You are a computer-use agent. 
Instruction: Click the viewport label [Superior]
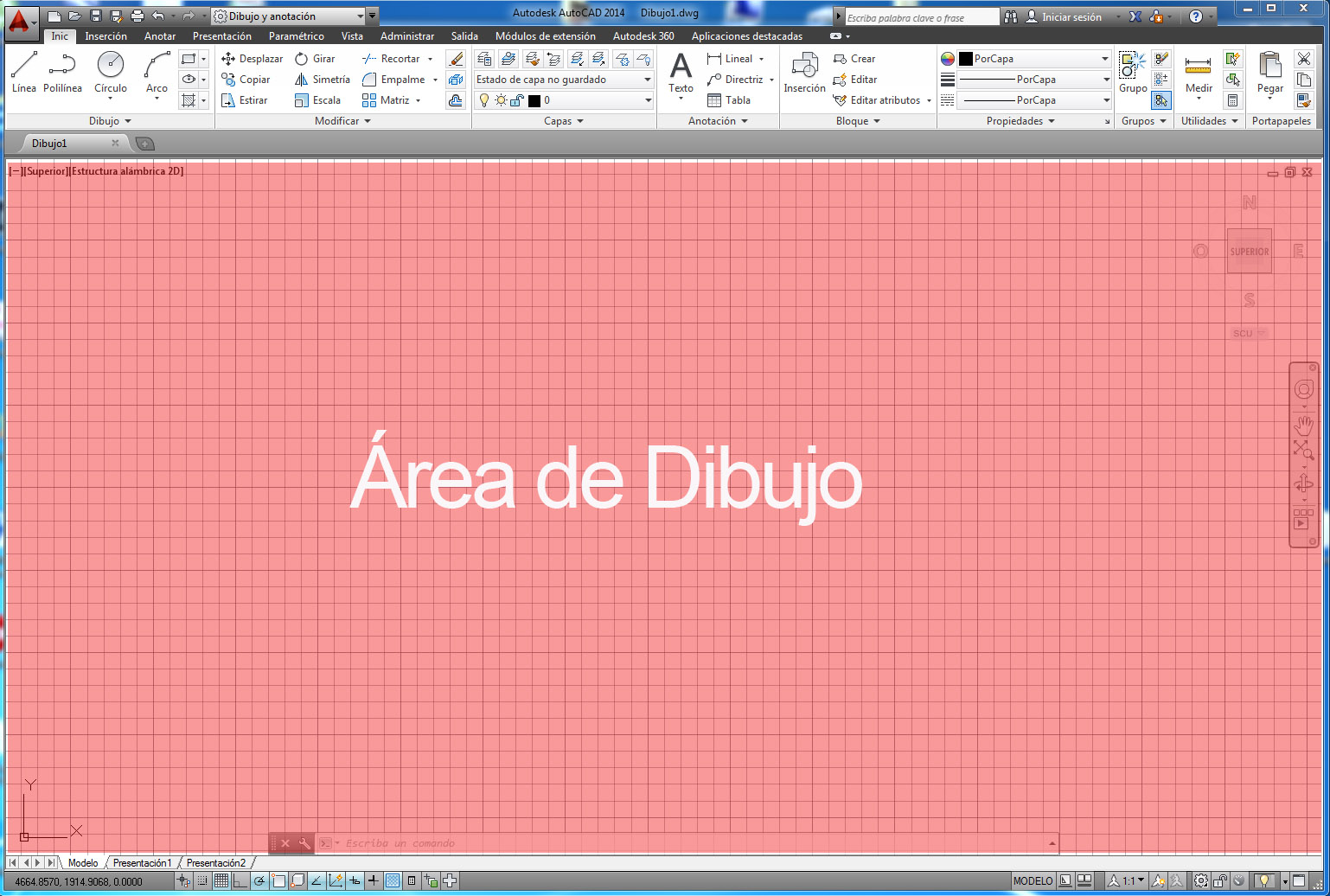[x=45, y=171]
